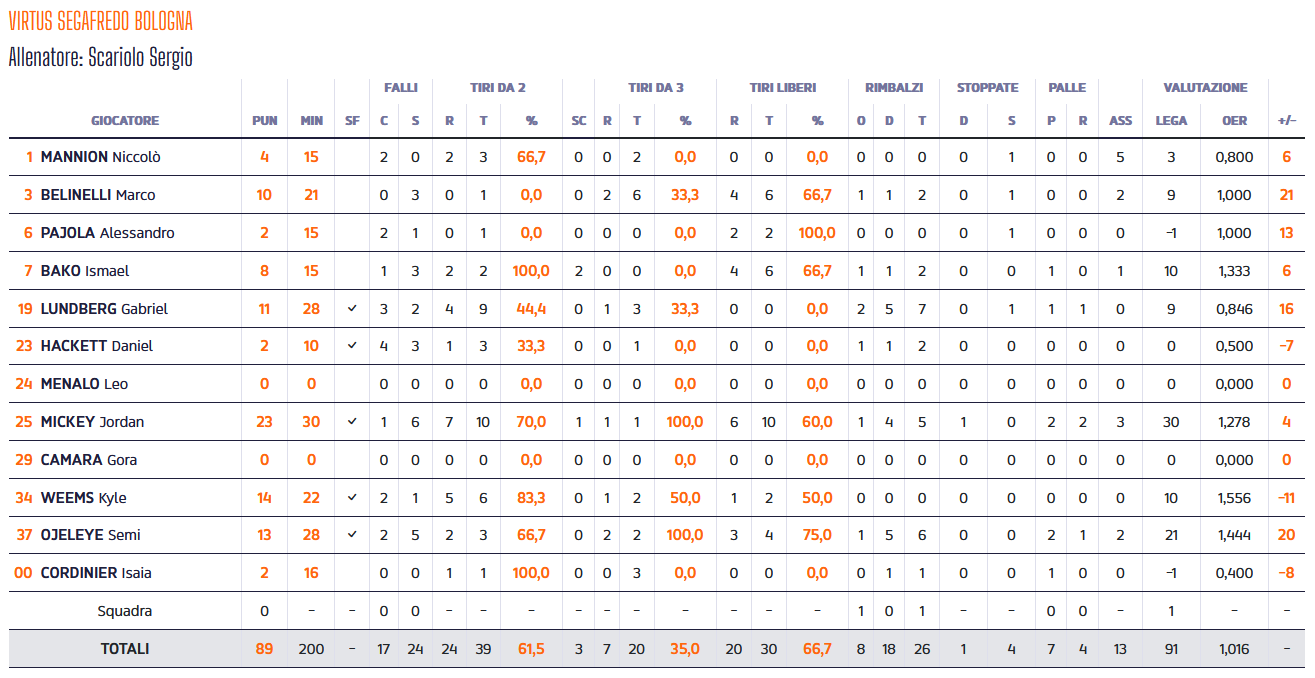Click the plus/minus column header
The height and width of the screenshot is (678, 1315).
point(1287,121)
